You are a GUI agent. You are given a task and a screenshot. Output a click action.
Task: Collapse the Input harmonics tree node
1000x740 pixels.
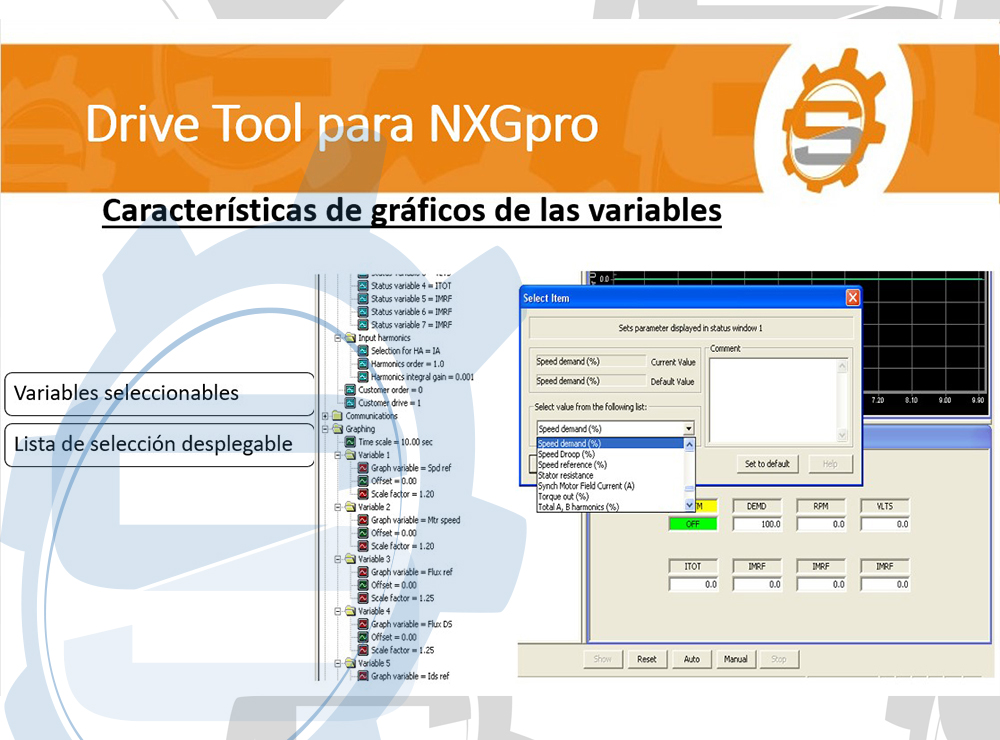pyautogui.click(x=338, y=338)
